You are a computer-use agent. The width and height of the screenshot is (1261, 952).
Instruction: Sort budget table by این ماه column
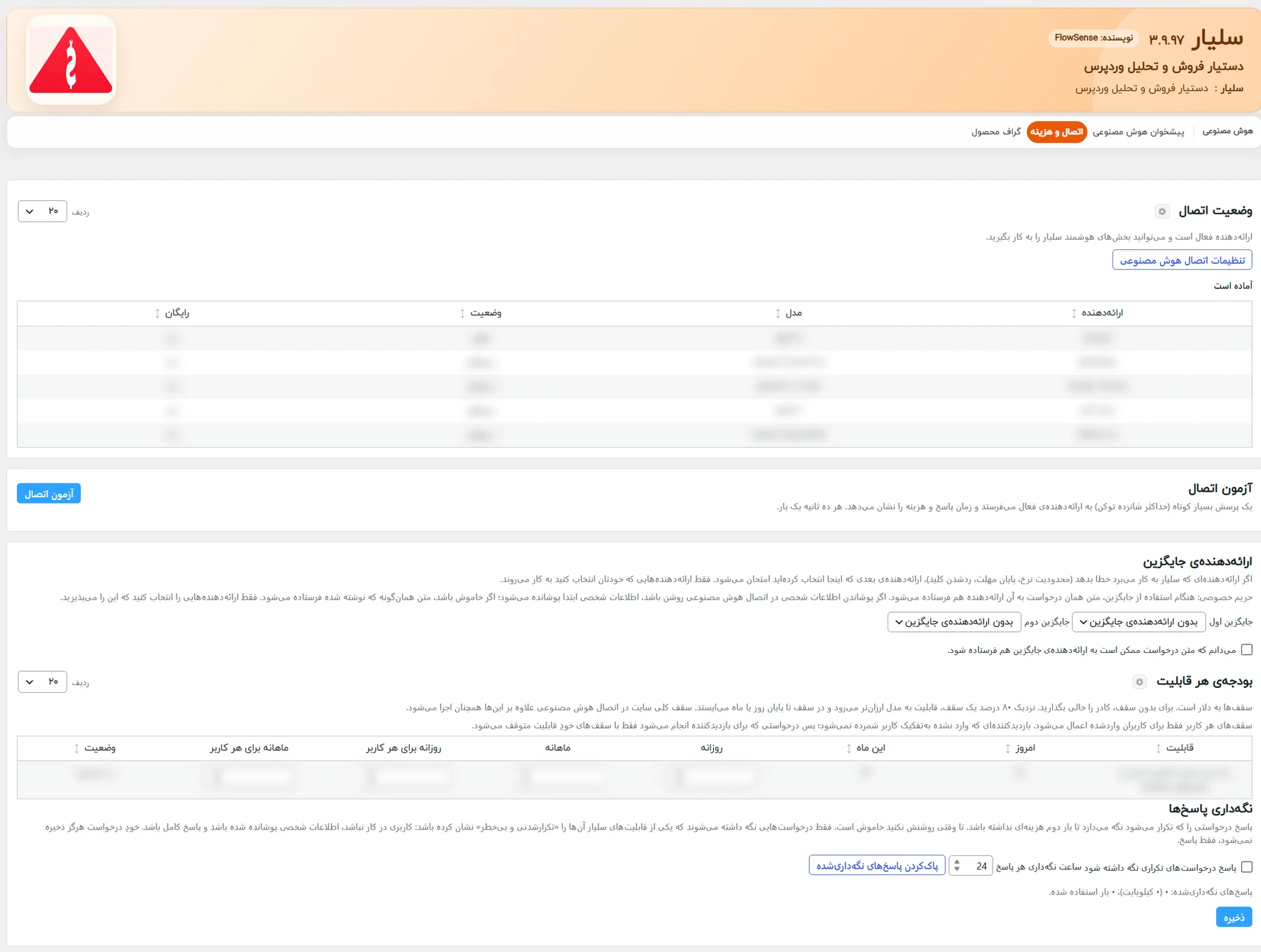(866, 748)
